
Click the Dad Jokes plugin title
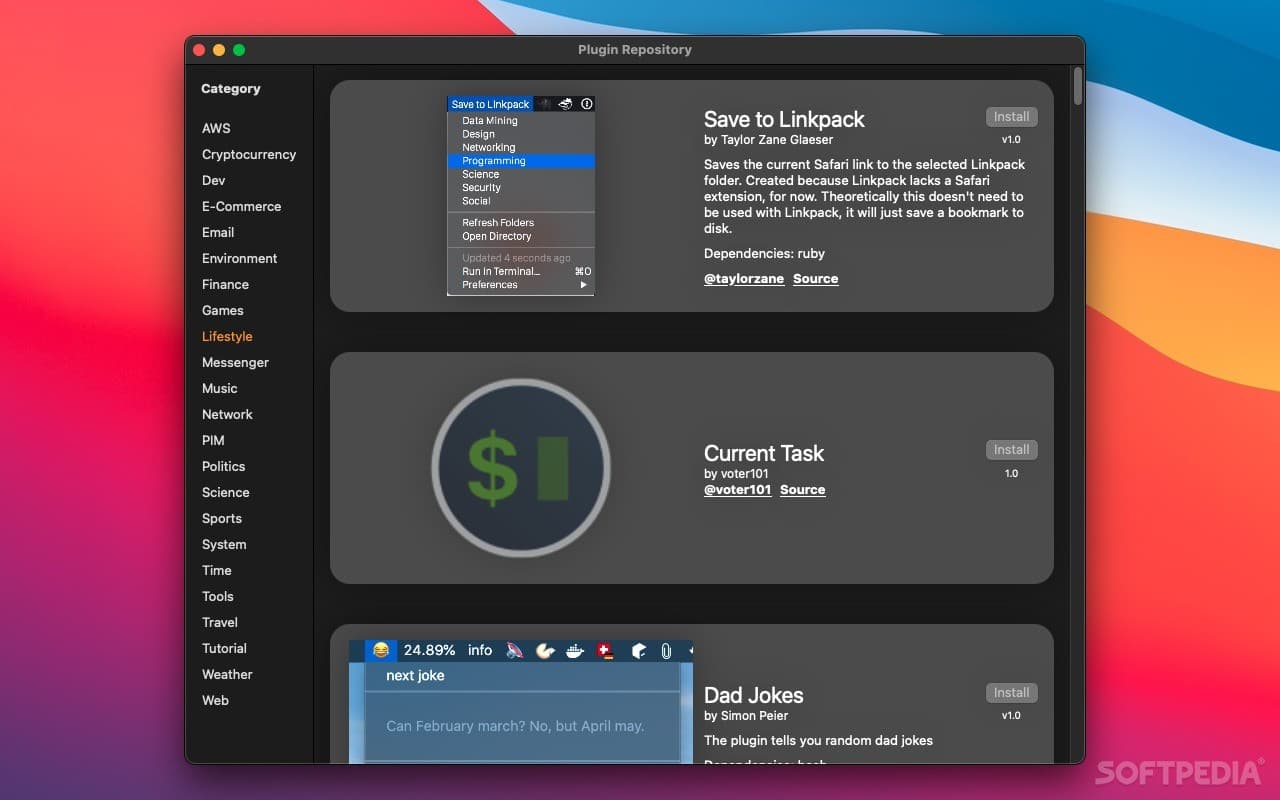click(x=754, y=695)
